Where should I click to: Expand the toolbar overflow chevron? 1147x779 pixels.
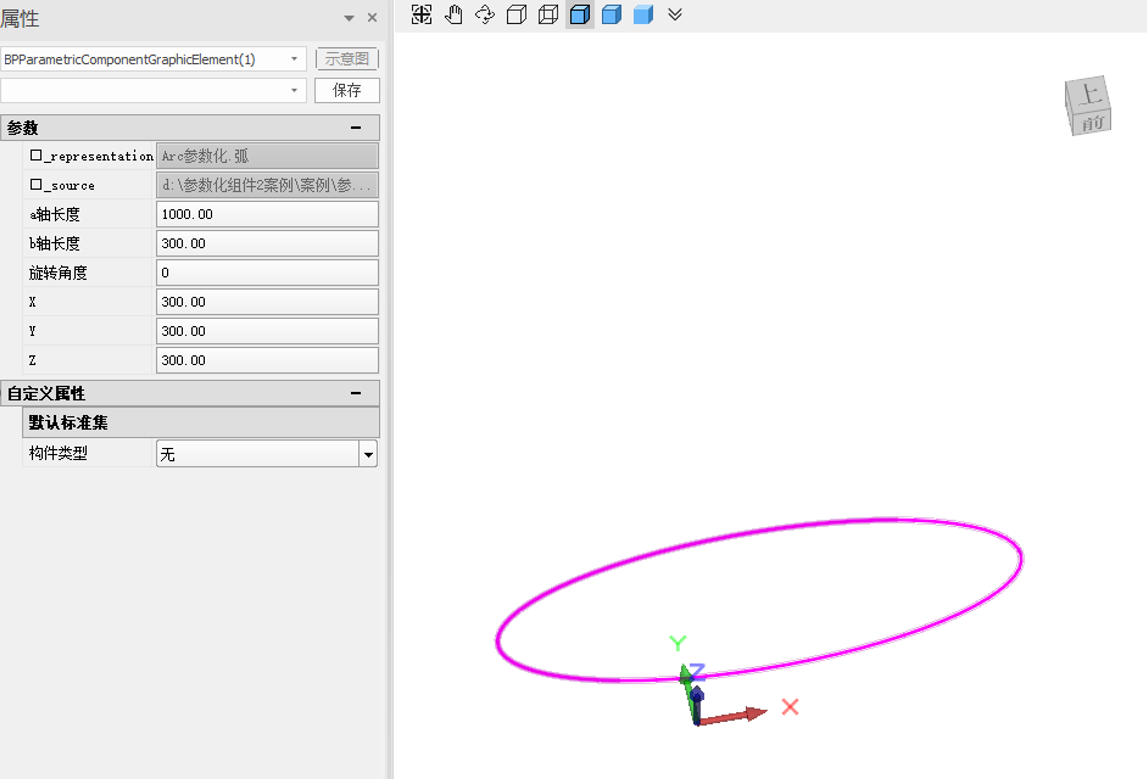coord(675,15)
